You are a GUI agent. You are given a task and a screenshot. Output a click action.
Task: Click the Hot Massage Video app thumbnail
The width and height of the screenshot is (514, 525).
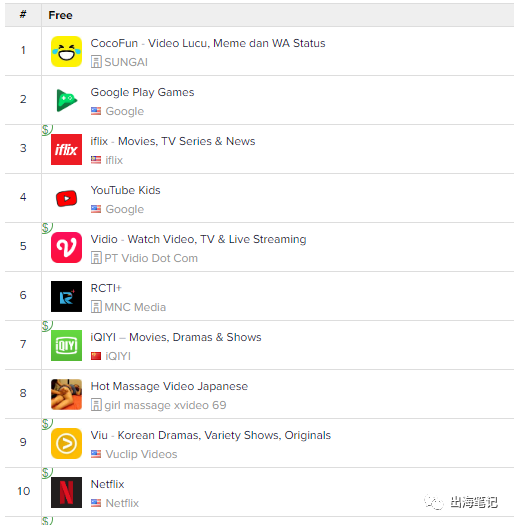[x=66, y=394]
